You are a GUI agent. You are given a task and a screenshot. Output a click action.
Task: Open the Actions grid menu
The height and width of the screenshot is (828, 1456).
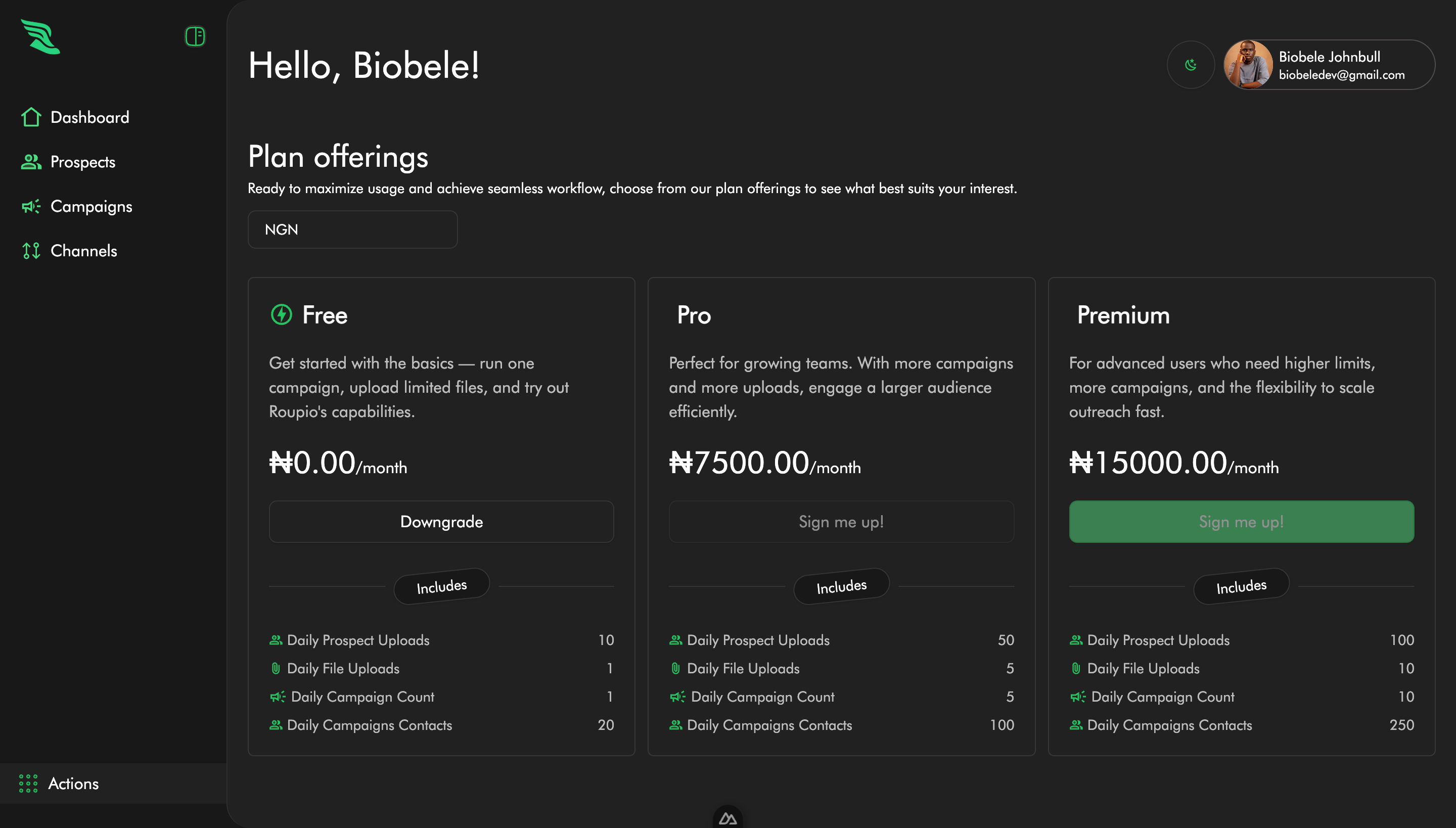[x=28, y=783]
